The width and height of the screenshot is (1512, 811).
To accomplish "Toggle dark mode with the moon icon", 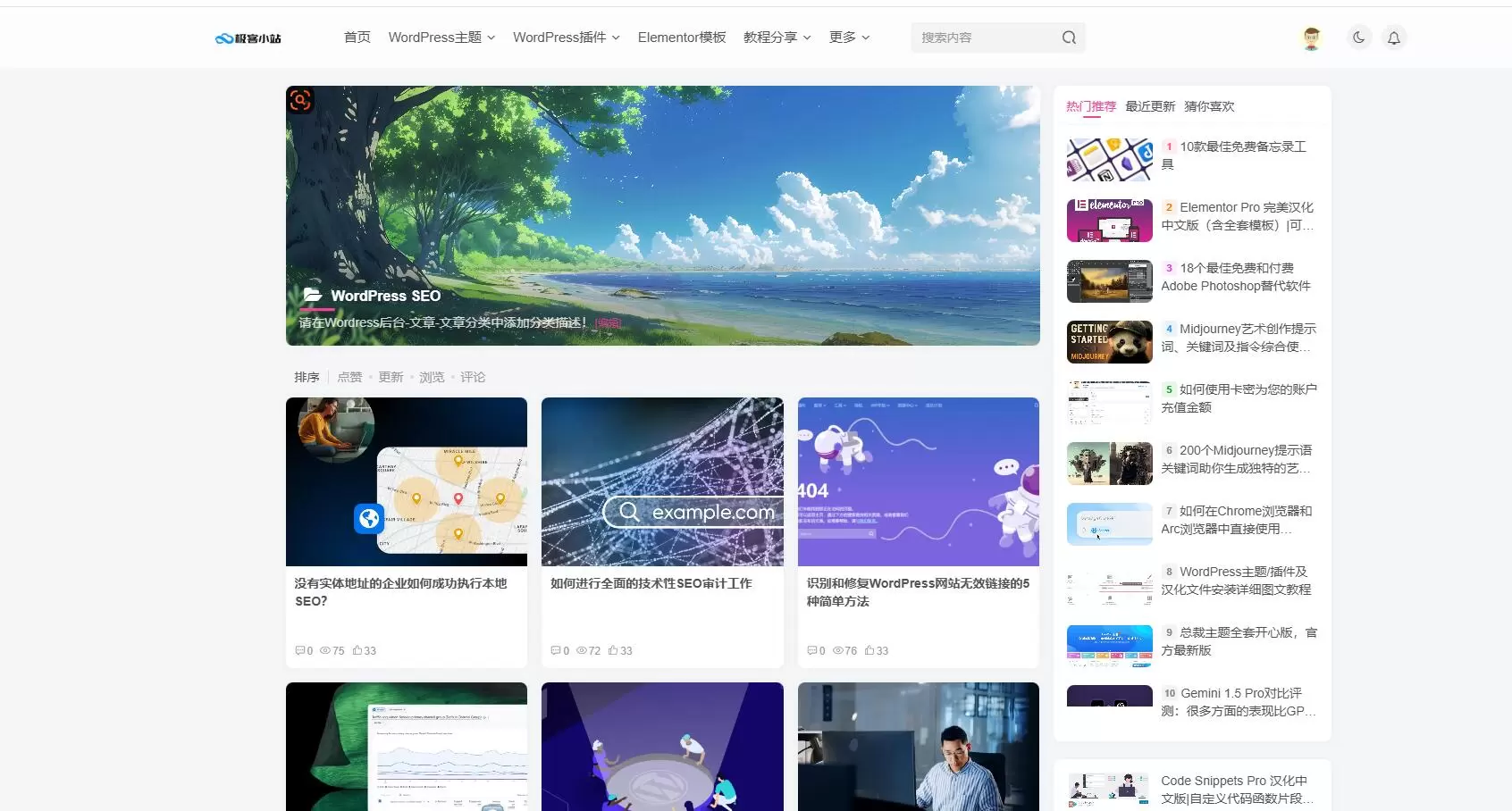I will (x=1358, y=38).
